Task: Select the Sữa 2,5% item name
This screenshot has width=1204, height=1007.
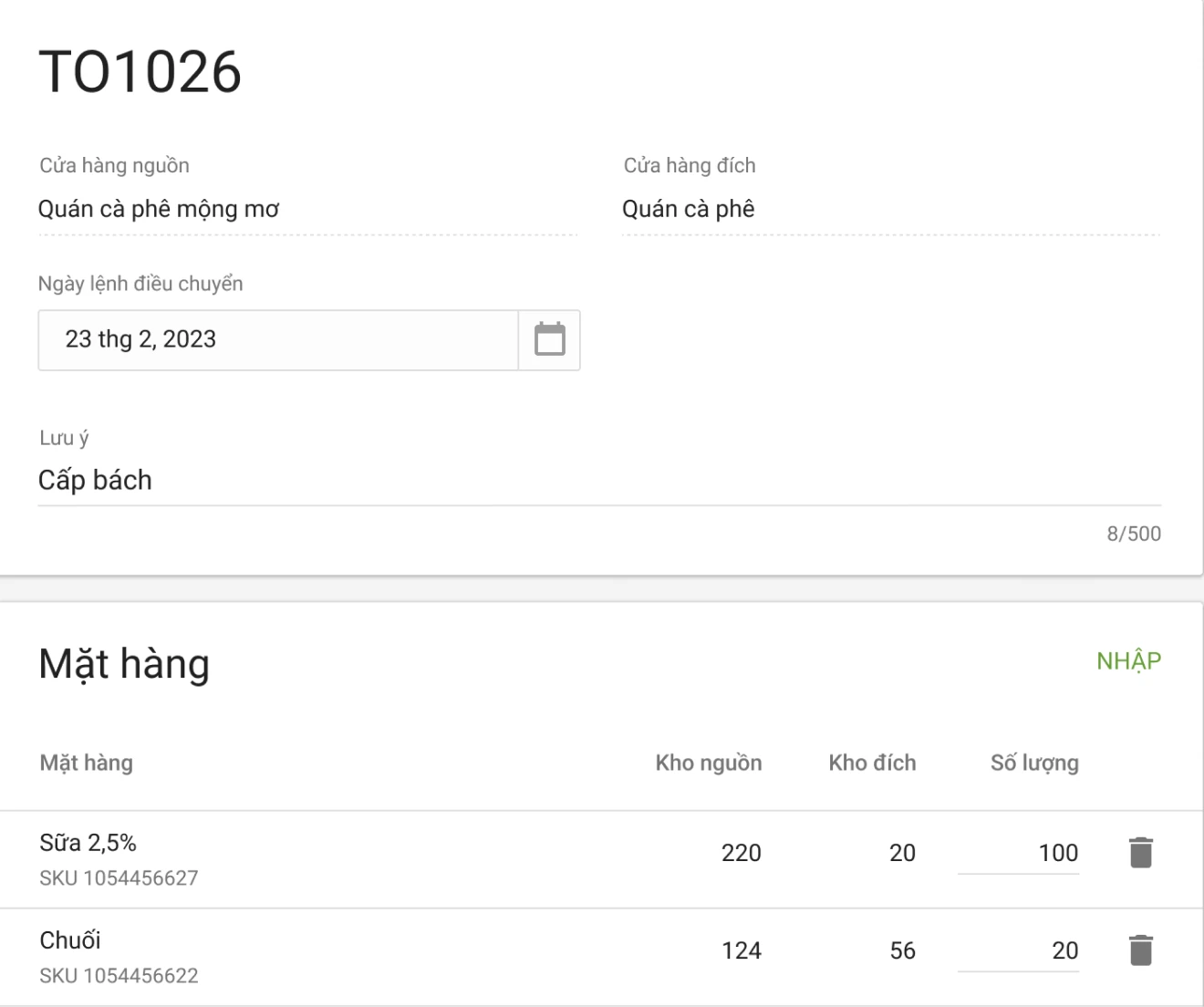Action: click(88, 843)
